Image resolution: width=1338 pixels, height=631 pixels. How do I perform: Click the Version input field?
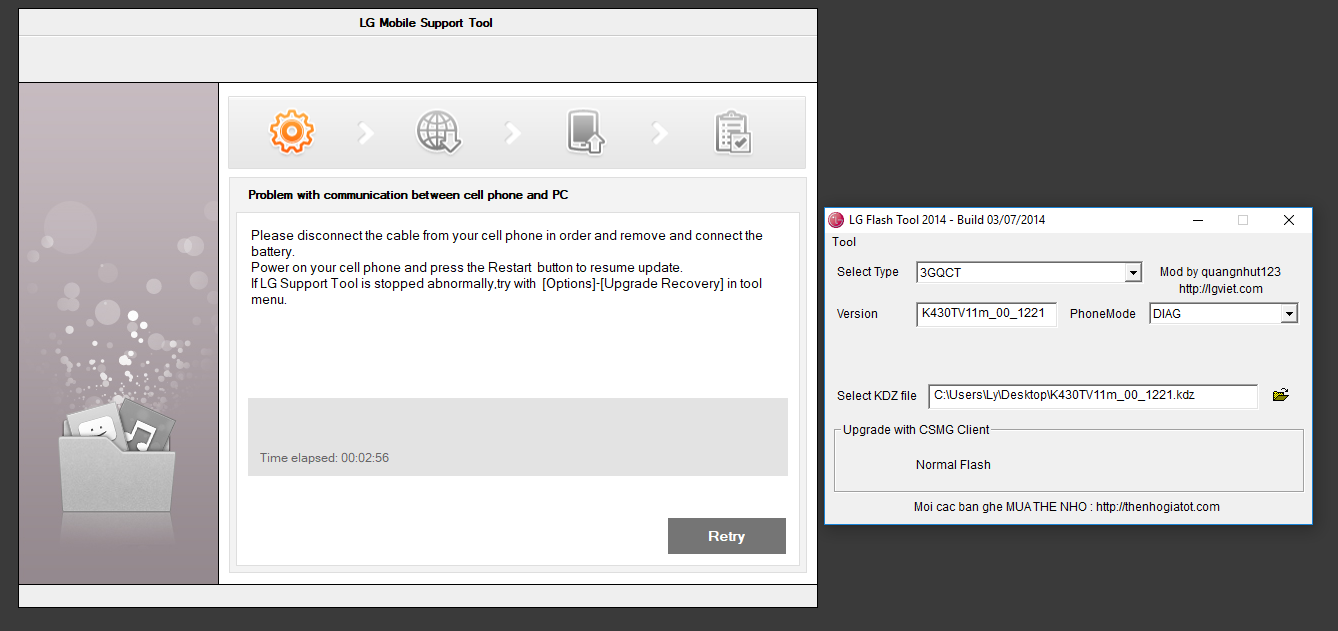tap(986, 314)
